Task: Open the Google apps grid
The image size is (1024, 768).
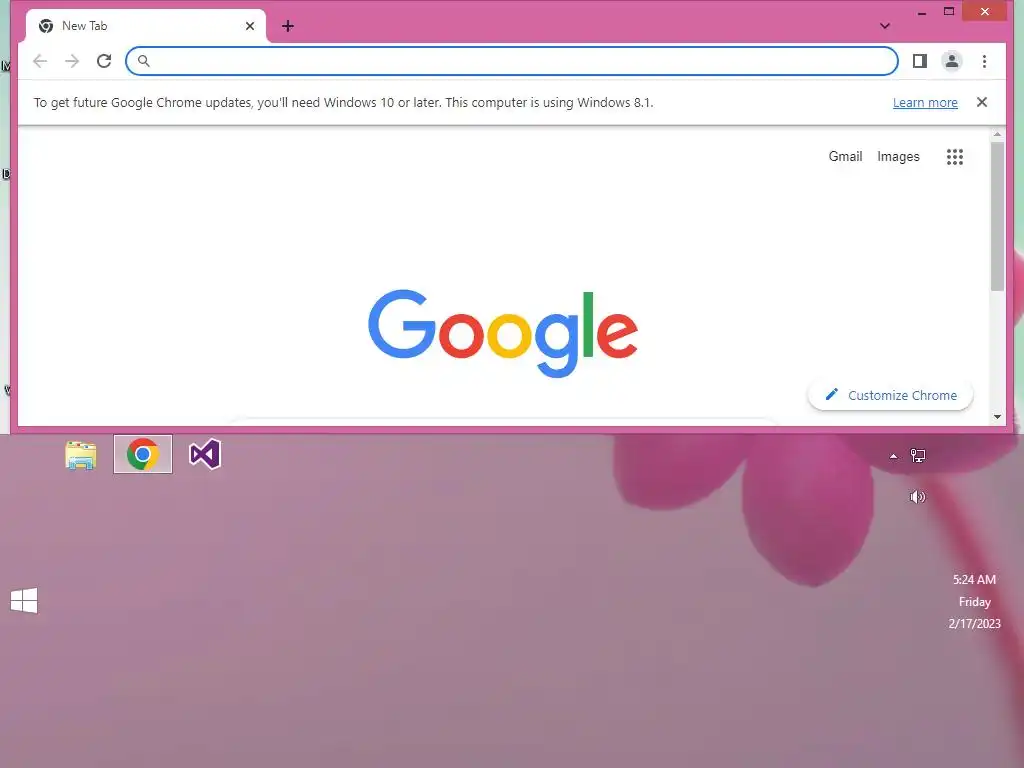Action: (955, 157)
